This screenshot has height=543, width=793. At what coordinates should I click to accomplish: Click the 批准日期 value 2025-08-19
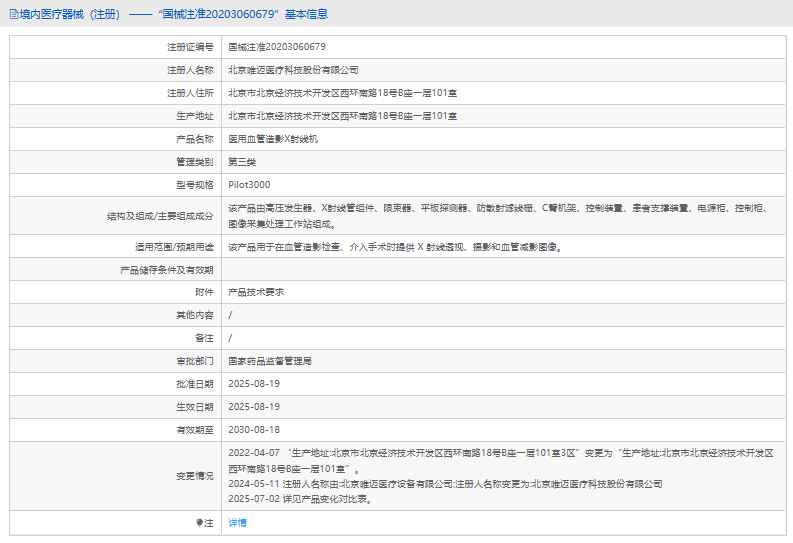[x=254, y=384]
